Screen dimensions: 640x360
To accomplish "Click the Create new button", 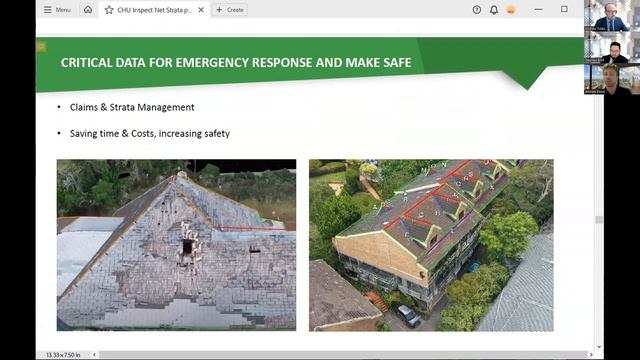I will tap(230, 10).
